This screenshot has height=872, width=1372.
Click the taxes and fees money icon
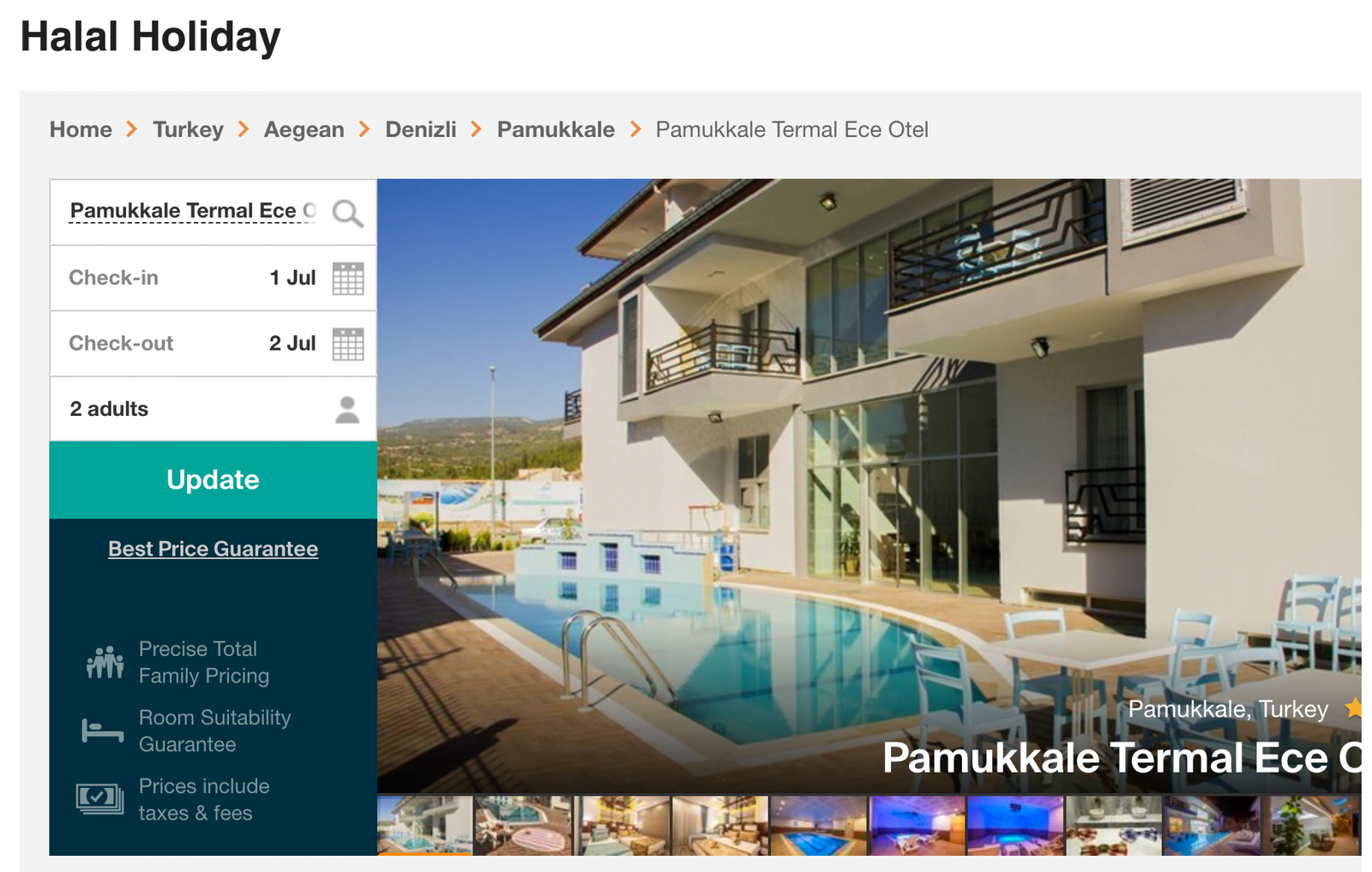tap(99, 799)
